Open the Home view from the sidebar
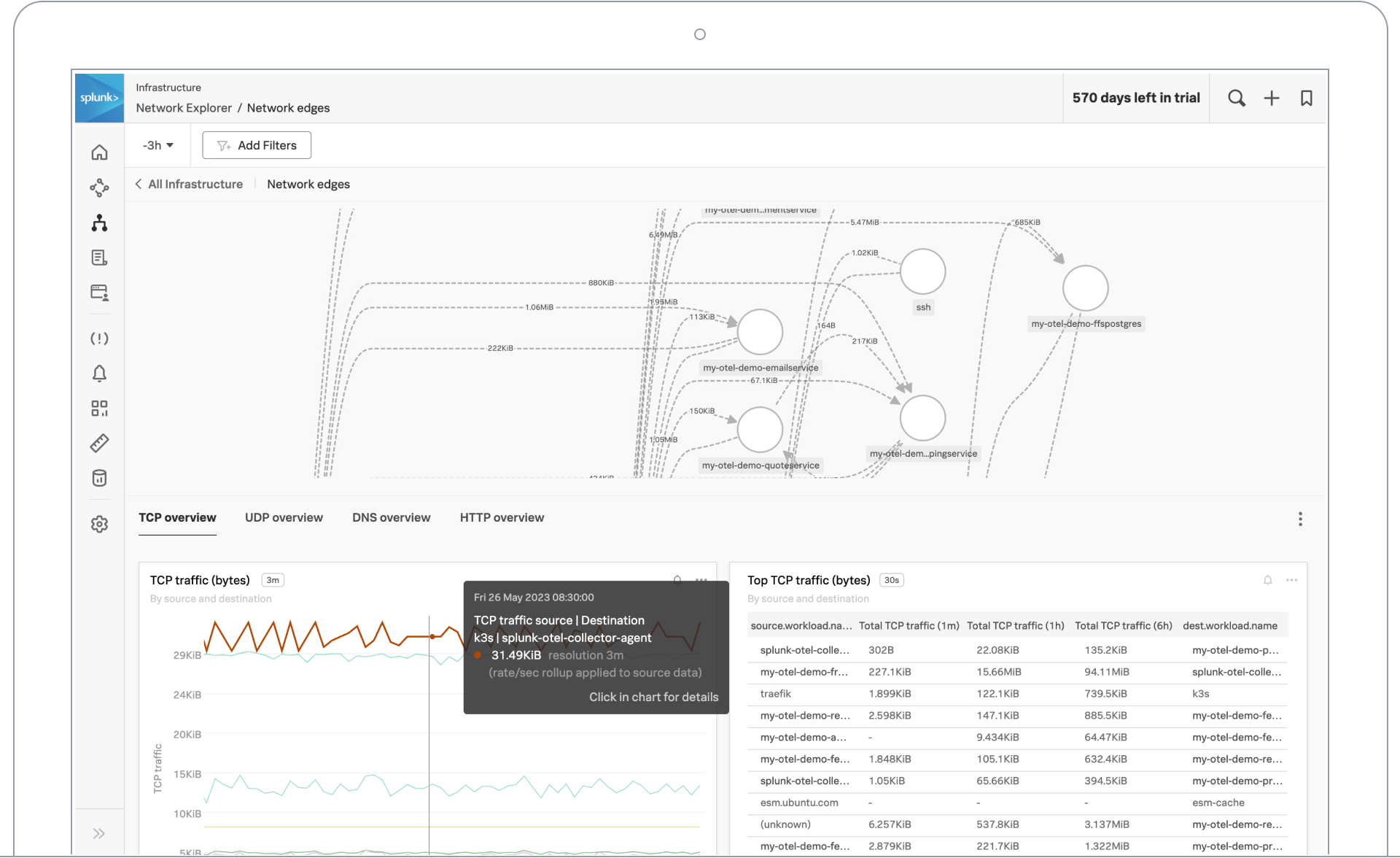 coord(99,152)
